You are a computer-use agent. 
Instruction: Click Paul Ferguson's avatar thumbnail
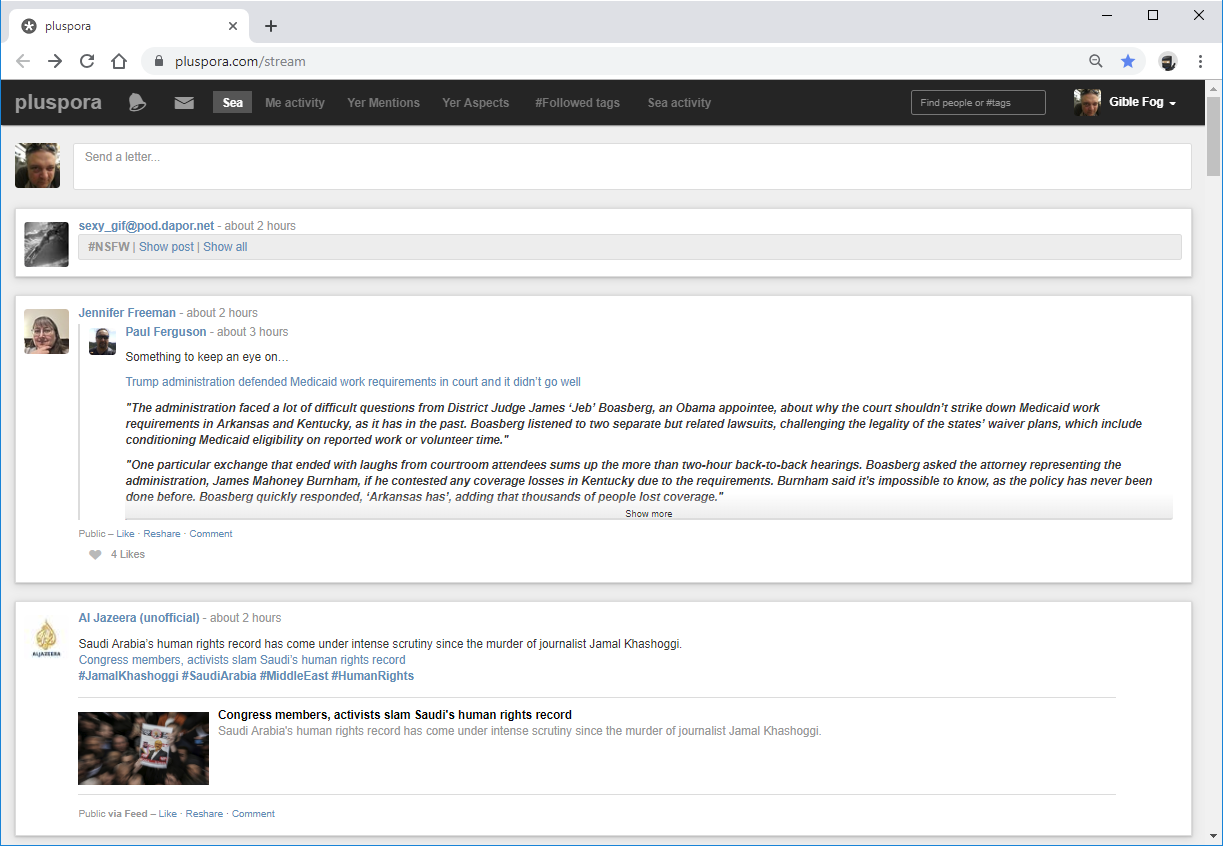[102, 341]
